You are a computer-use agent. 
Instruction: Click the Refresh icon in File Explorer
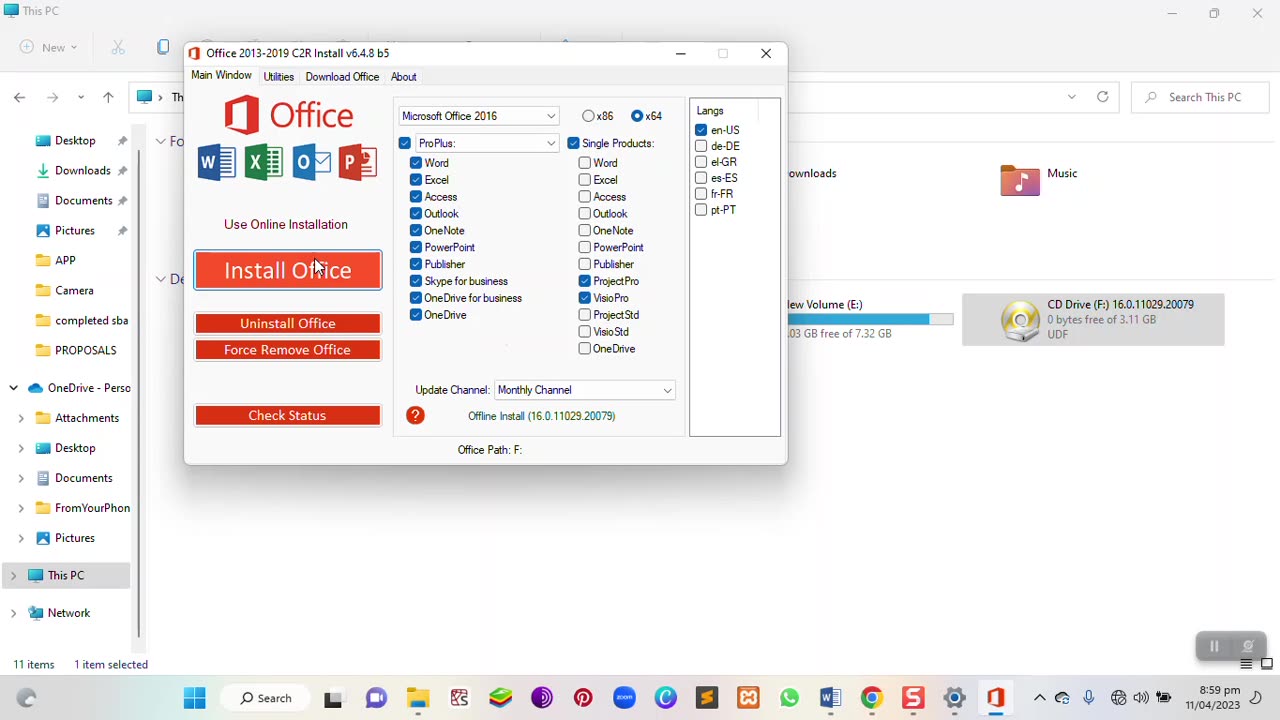(x=1102, y=97)
